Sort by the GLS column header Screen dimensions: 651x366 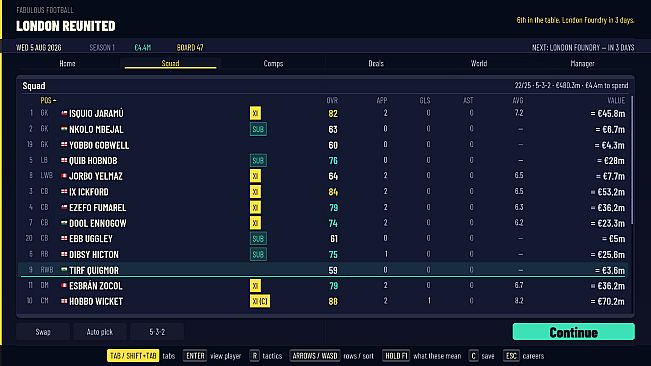pyautogui.click(x=425, y=100)
